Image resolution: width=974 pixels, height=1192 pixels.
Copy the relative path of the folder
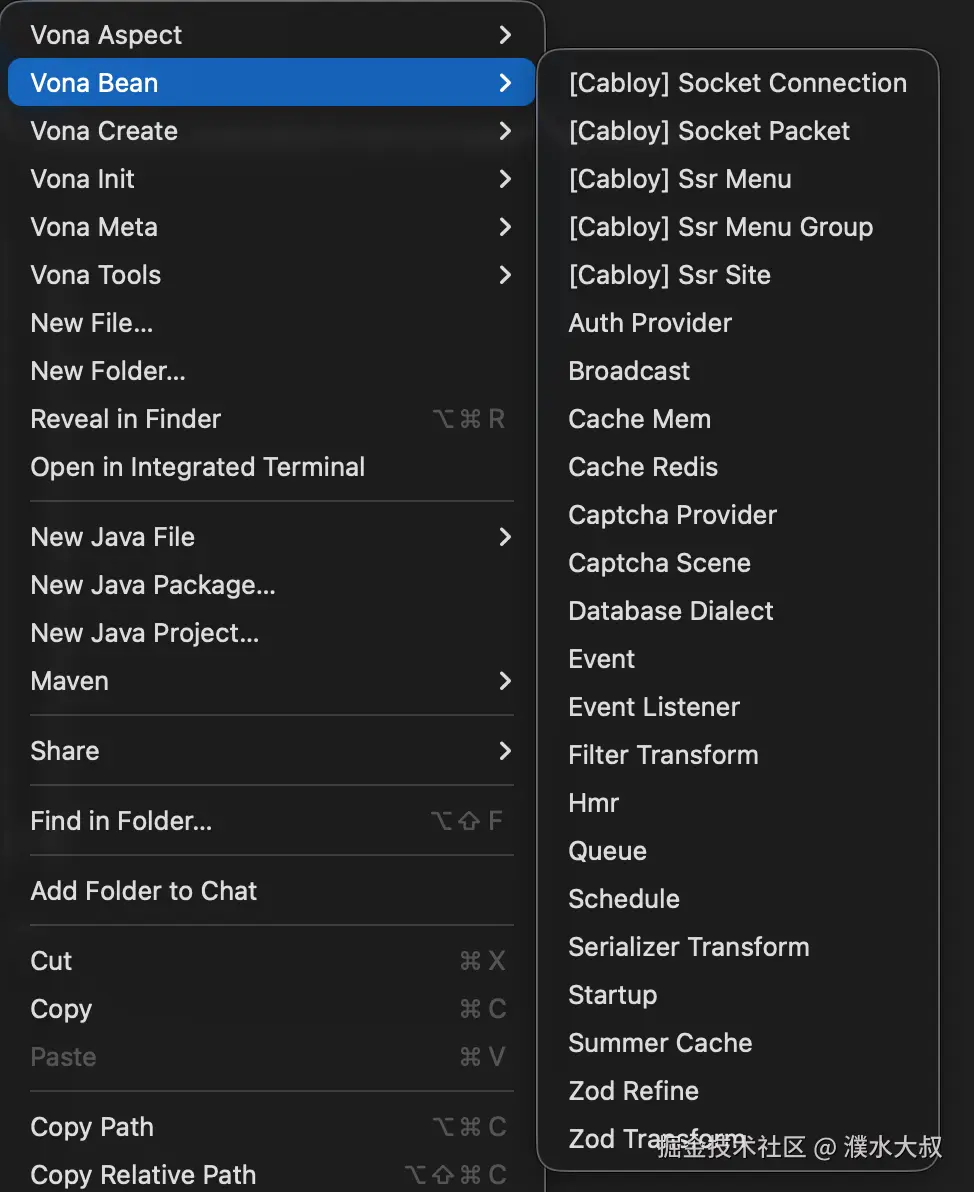(143, 1174)
